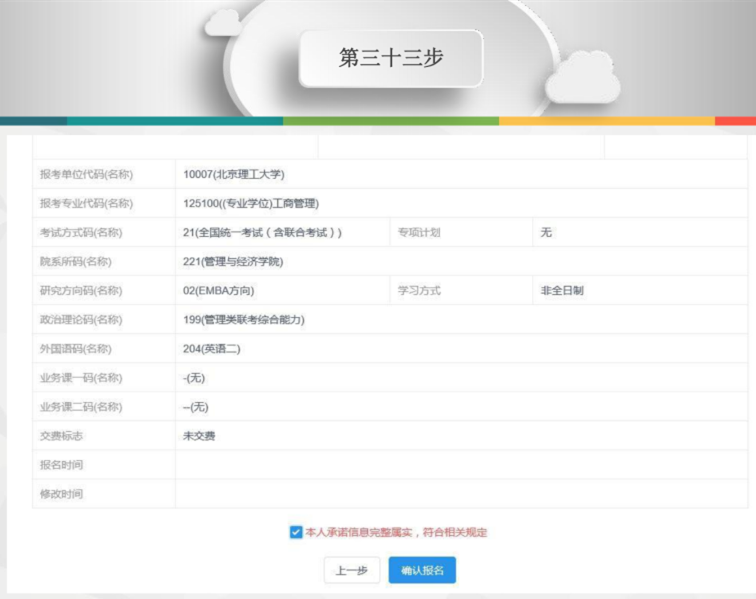Click the small cloud icon right of the title

pyautogui.click(x=582, y=77)
